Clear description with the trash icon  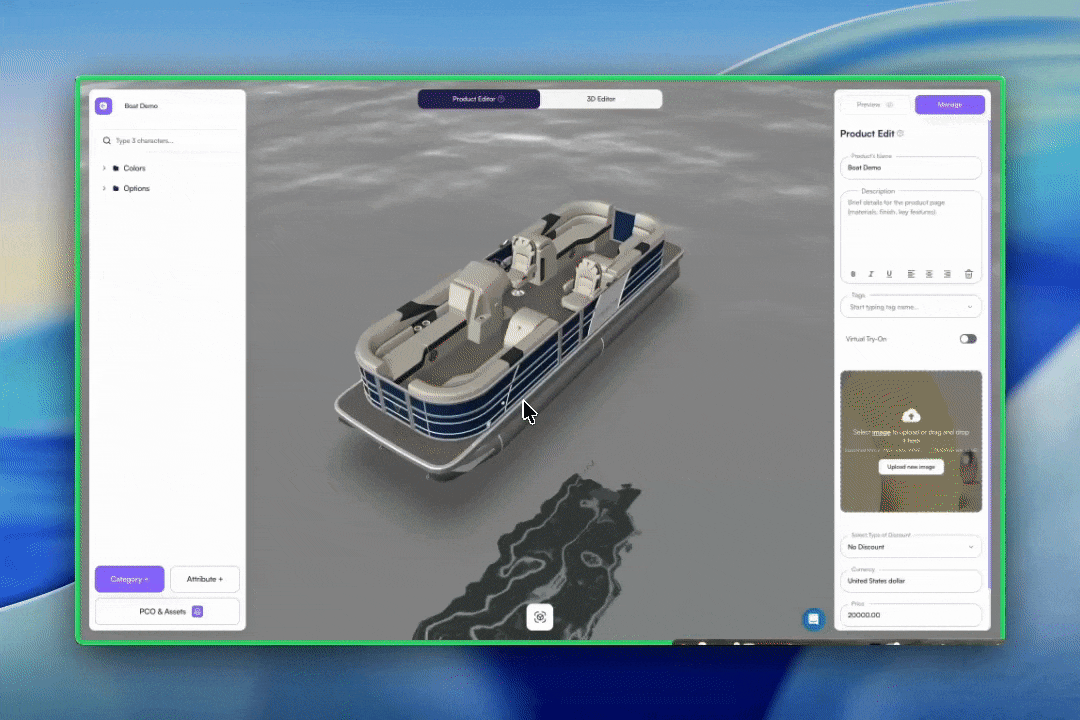968,274
